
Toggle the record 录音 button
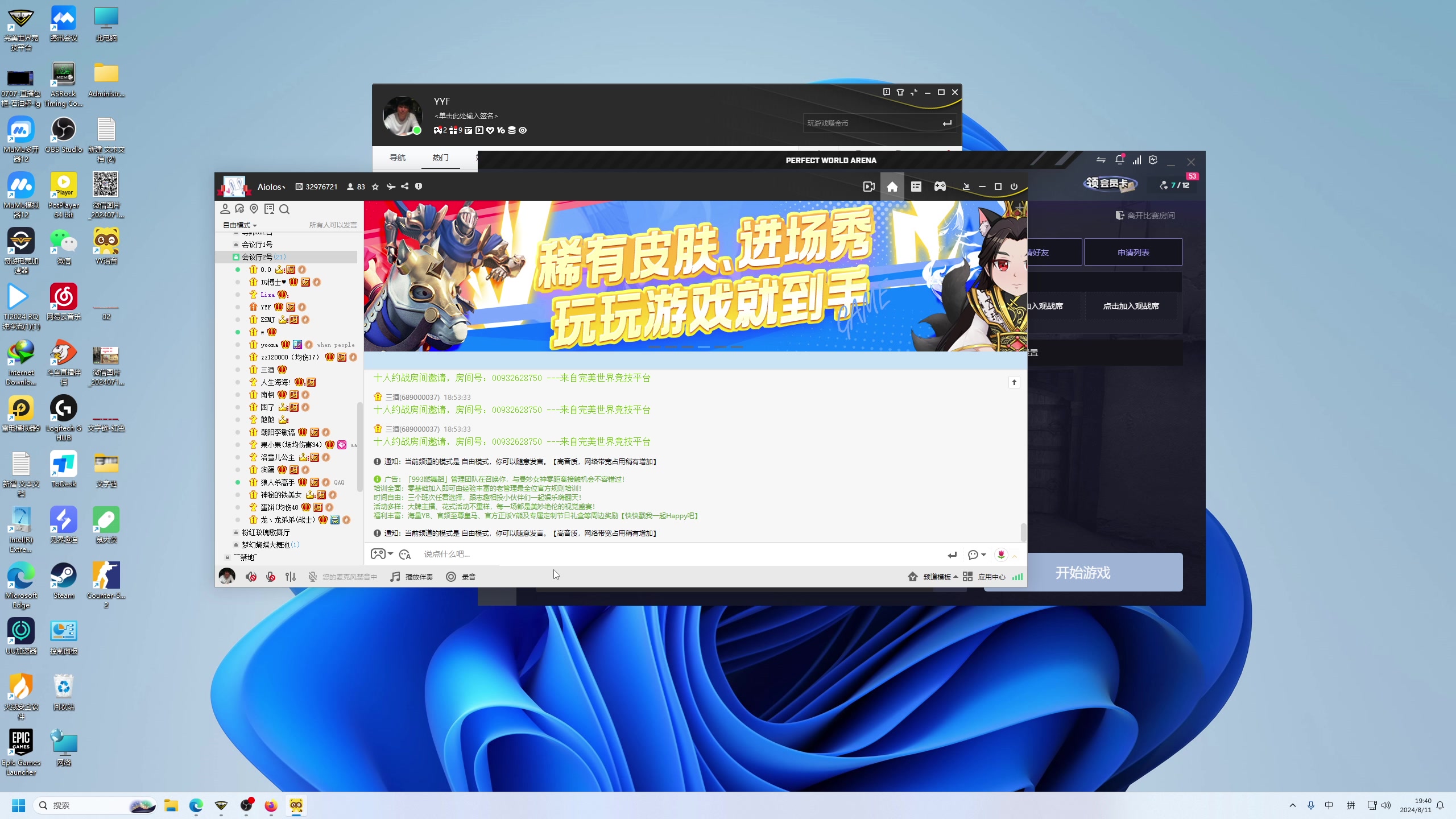point(461,577)
